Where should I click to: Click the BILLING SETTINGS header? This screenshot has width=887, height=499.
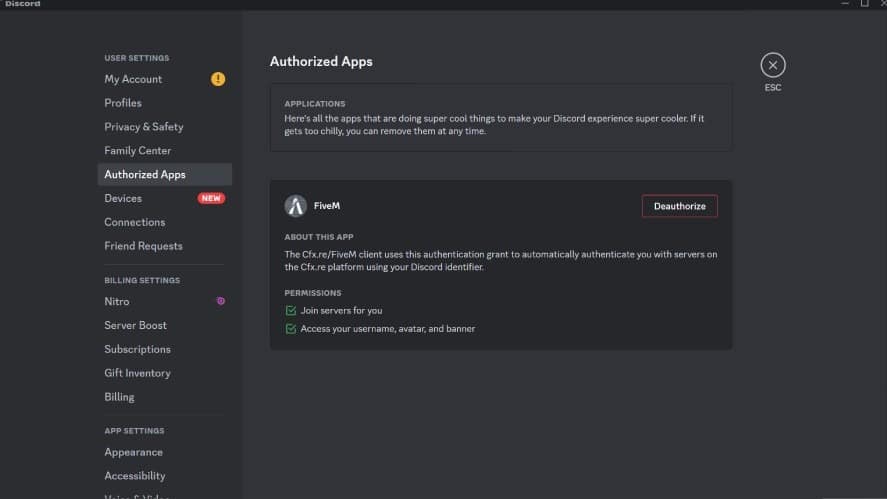pyautogui.click(x=142, y=281)
